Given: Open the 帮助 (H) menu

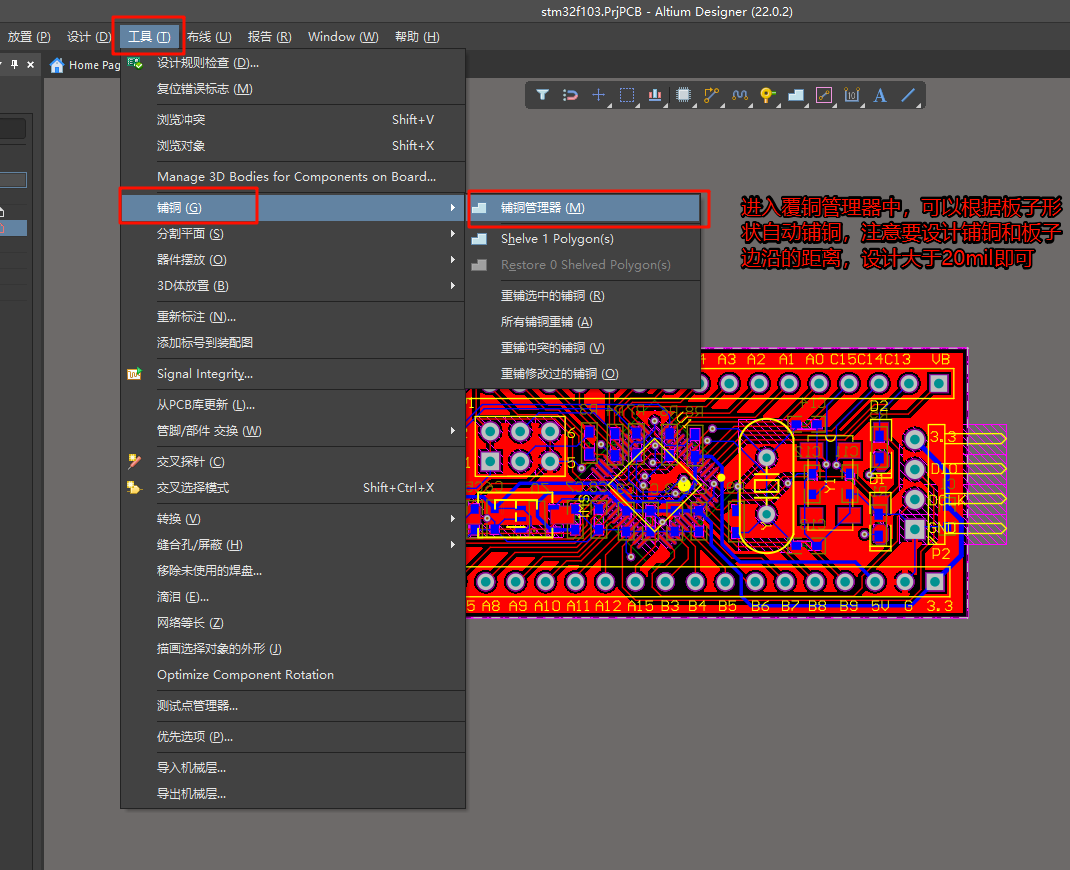Looking at the screenshot, I should pos(417,36).
